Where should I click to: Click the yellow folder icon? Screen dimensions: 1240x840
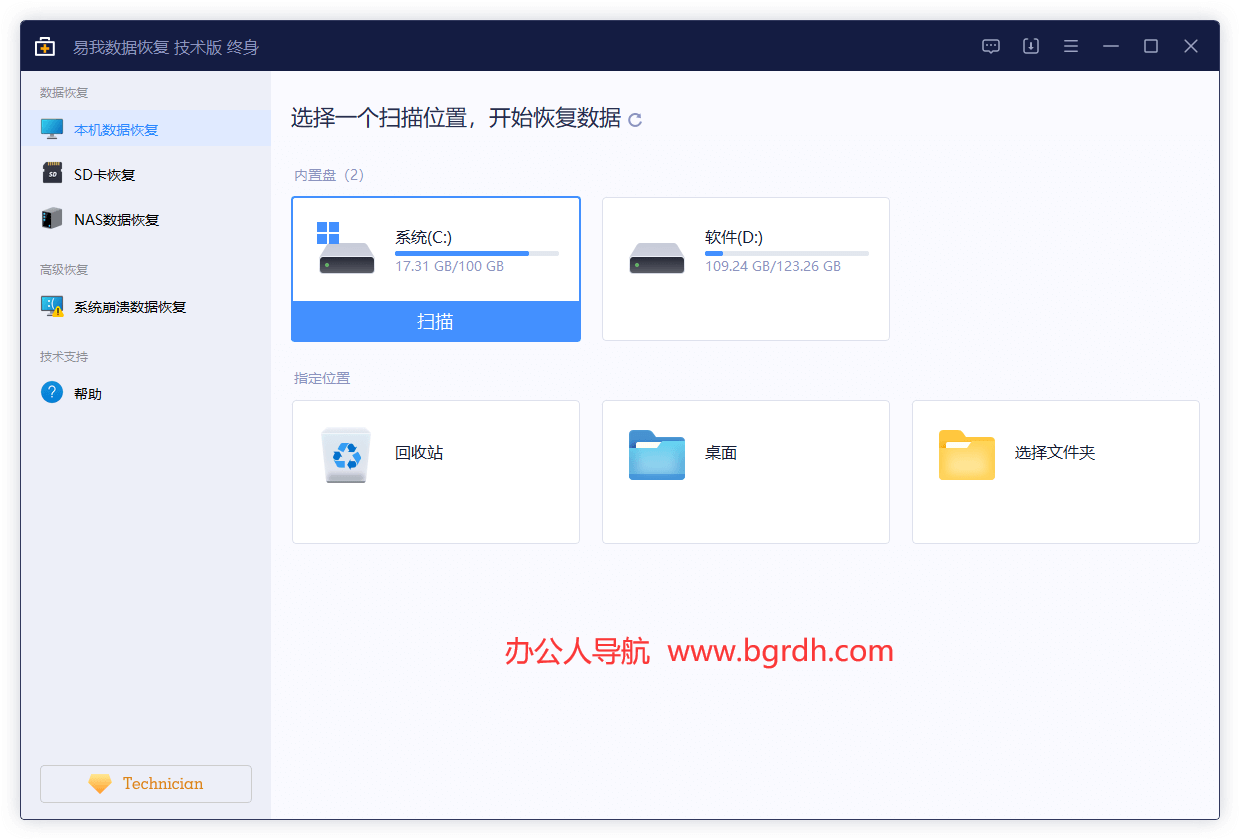[x=967, y=455]
